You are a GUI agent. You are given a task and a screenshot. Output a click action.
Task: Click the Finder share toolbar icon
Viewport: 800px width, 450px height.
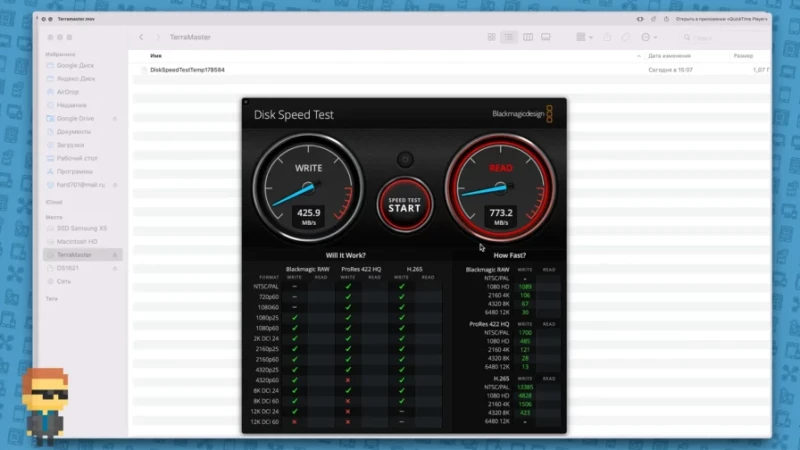point(607,37)
